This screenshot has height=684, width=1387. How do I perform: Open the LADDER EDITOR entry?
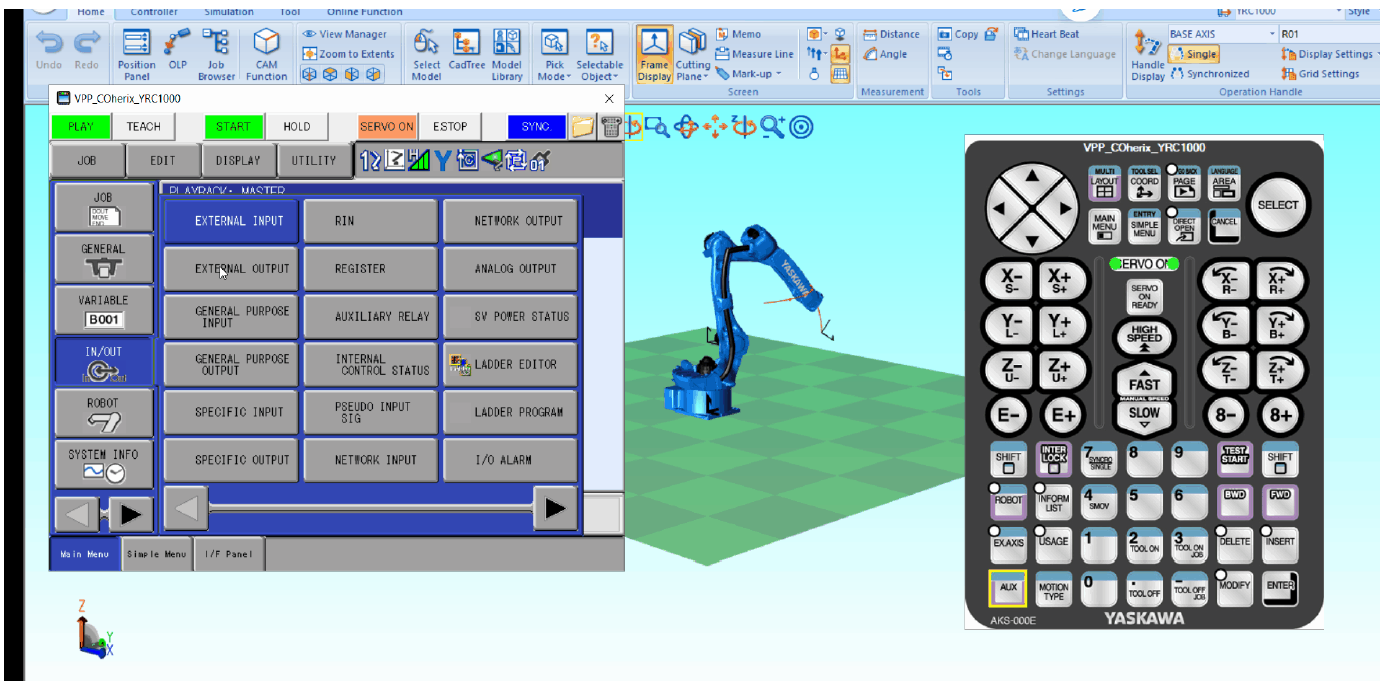[x=510, y=364]
